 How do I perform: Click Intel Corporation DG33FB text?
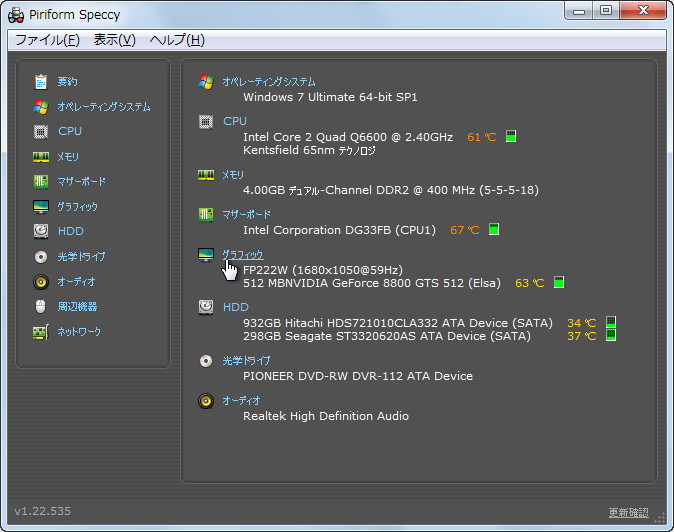point(339,230)
